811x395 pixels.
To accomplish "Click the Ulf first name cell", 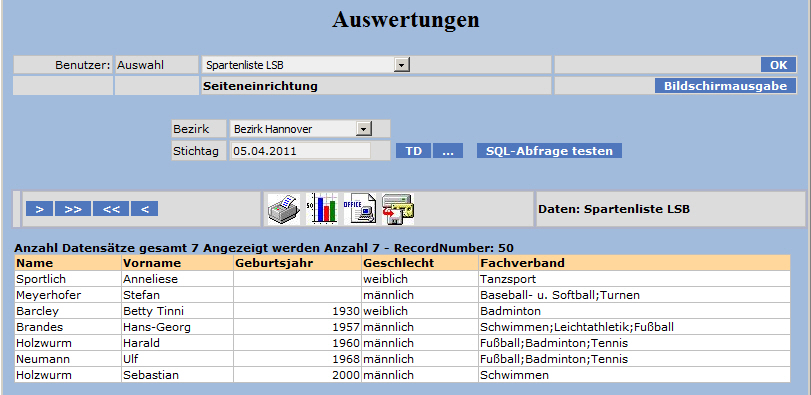I will pos(177,359).
